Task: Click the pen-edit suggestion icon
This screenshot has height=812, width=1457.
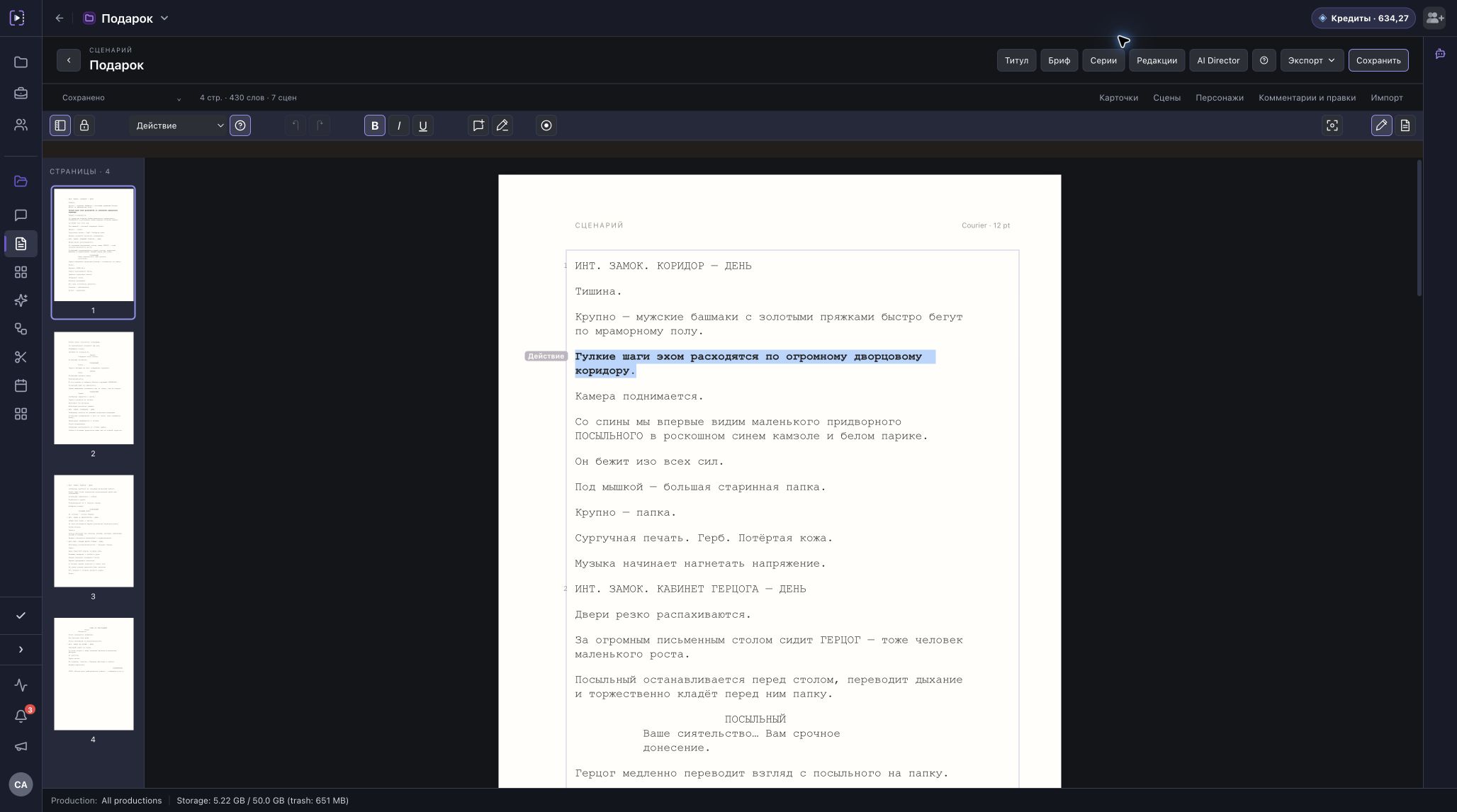Action: [x=502, y=125]
